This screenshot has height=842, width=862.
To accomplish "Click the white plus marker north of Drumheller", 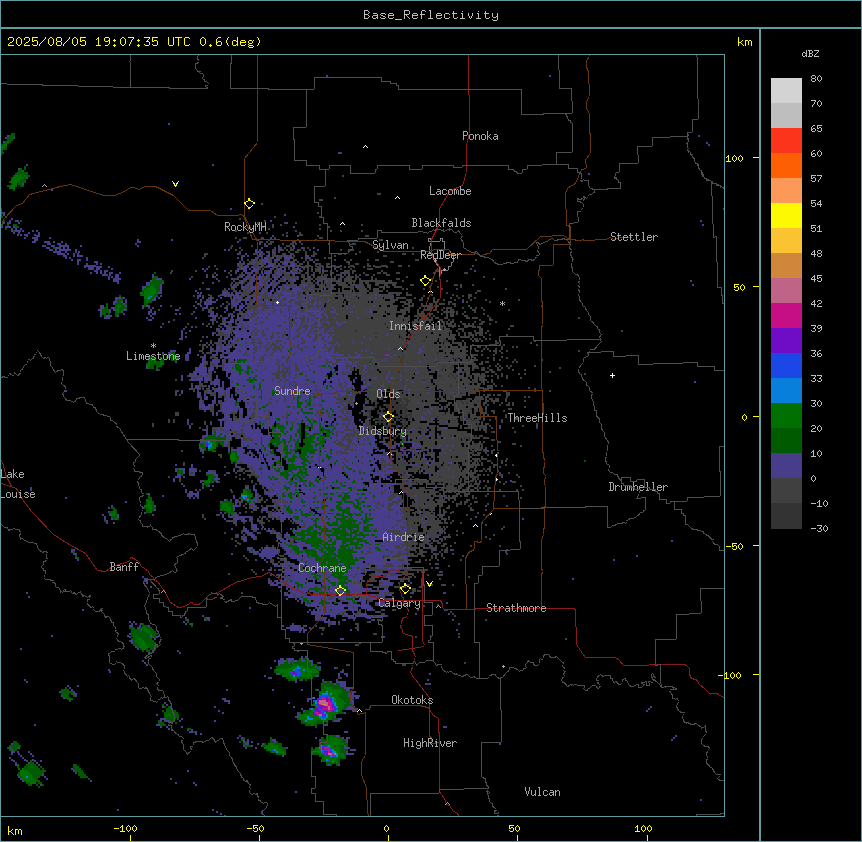I will (612, 375).
